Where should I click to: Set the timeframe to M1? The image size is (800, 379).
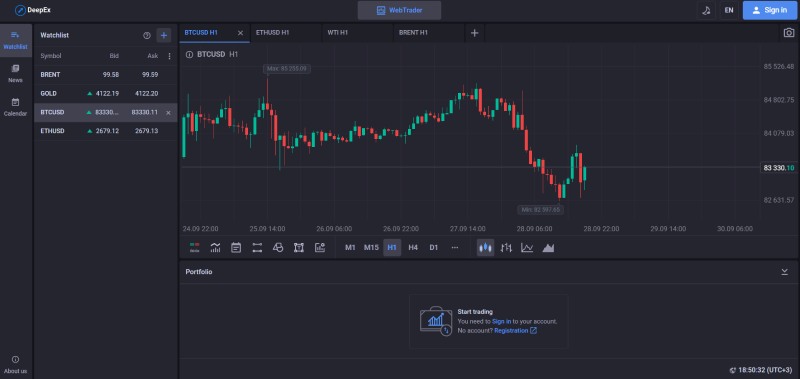coord(350,247)
